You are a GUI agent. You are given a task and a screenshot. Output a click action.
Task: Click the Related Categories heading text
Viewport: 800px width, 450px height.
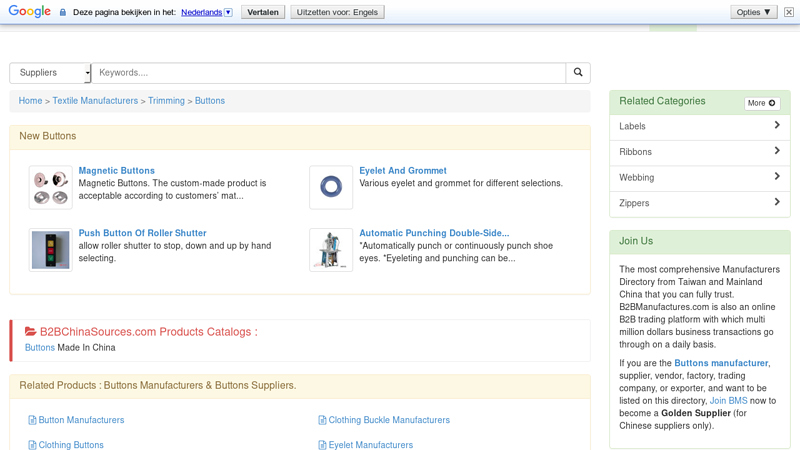click(x=662, y=101)
